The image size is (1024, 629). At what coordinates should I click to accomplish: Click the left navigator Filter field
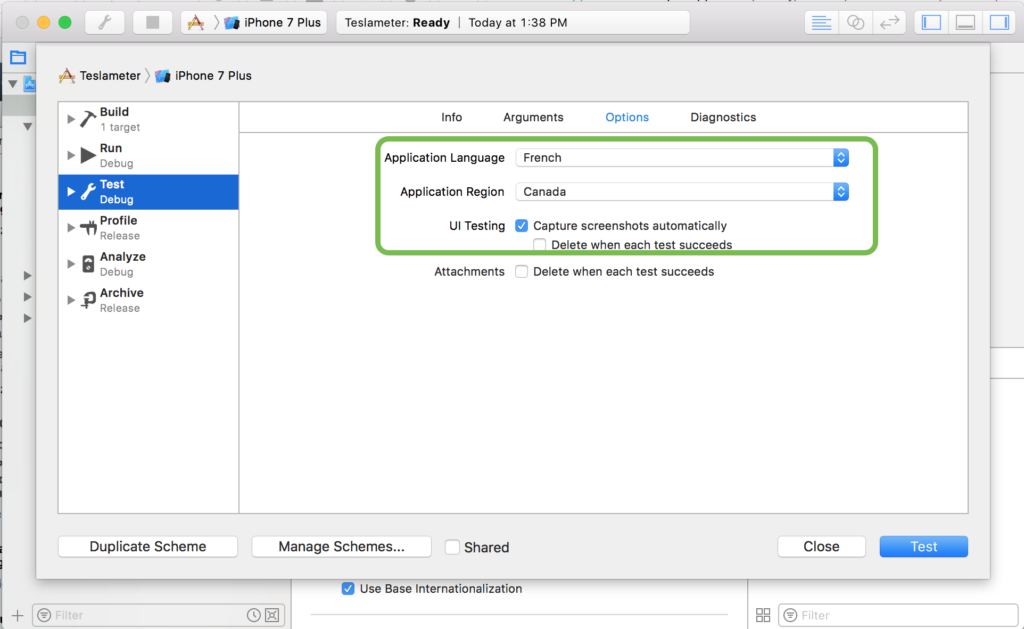[x=159, y=615]
